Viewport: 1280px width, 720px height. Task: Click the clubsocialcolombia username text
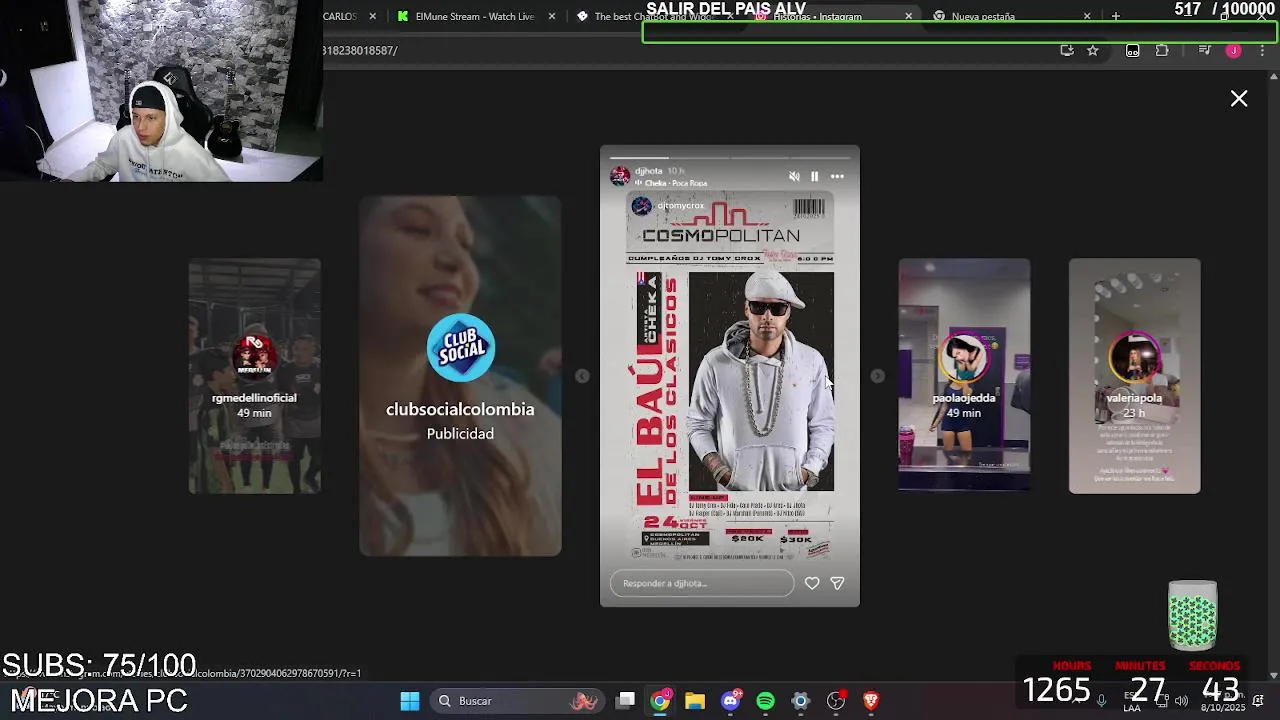460,409
